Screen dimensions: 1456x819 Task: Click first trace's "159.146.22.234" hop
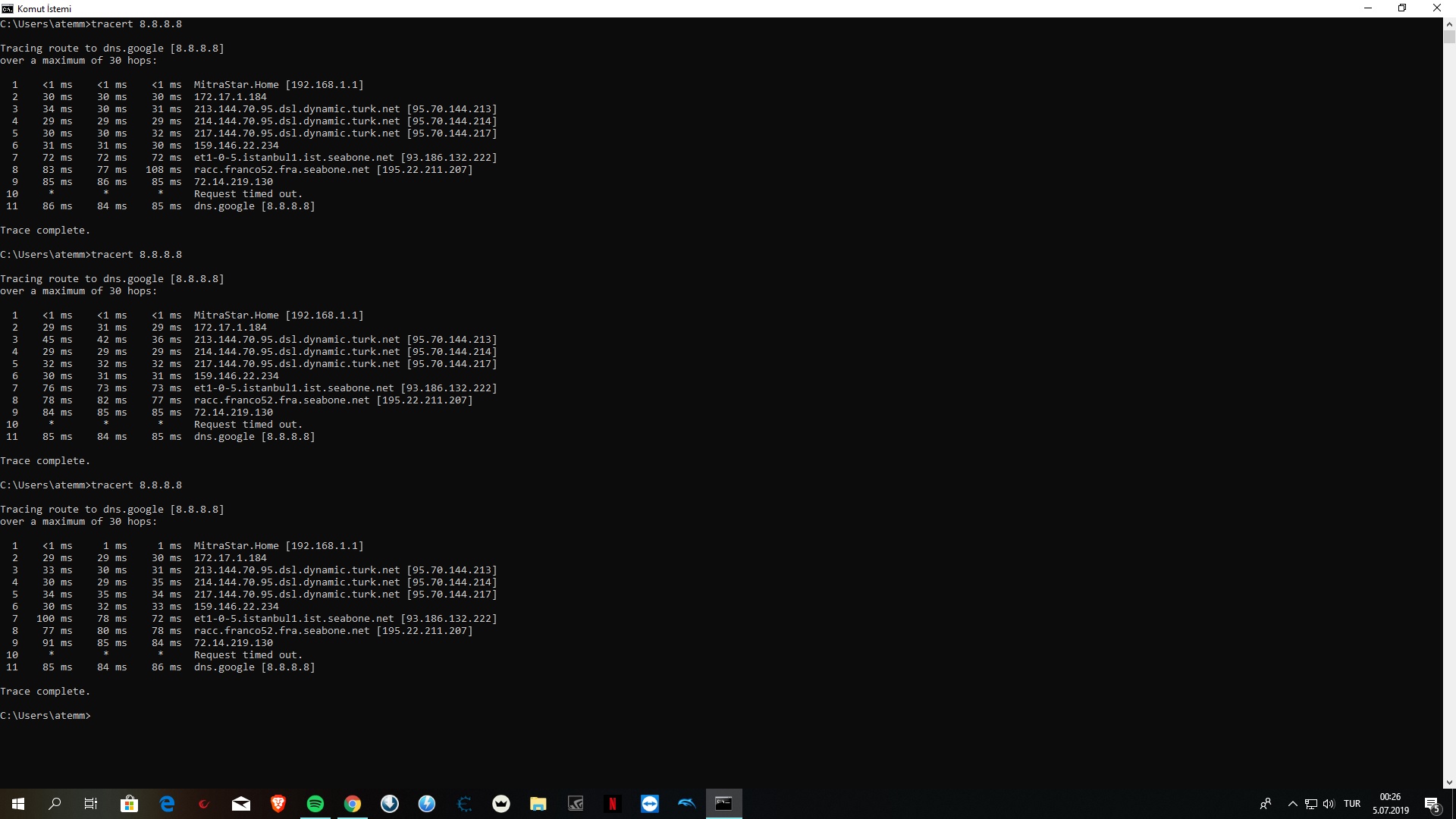(x=237, y=146)
